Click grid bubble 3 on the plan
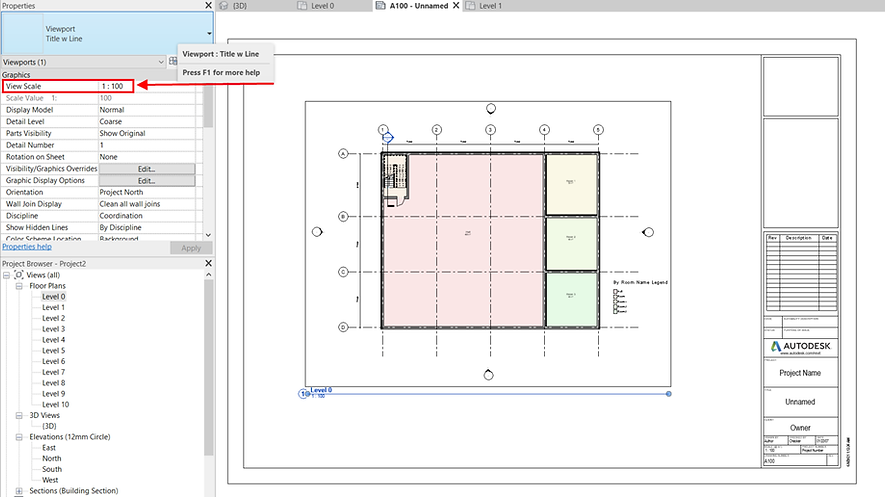Screen dimensions: 885x497 click(490, 130)
